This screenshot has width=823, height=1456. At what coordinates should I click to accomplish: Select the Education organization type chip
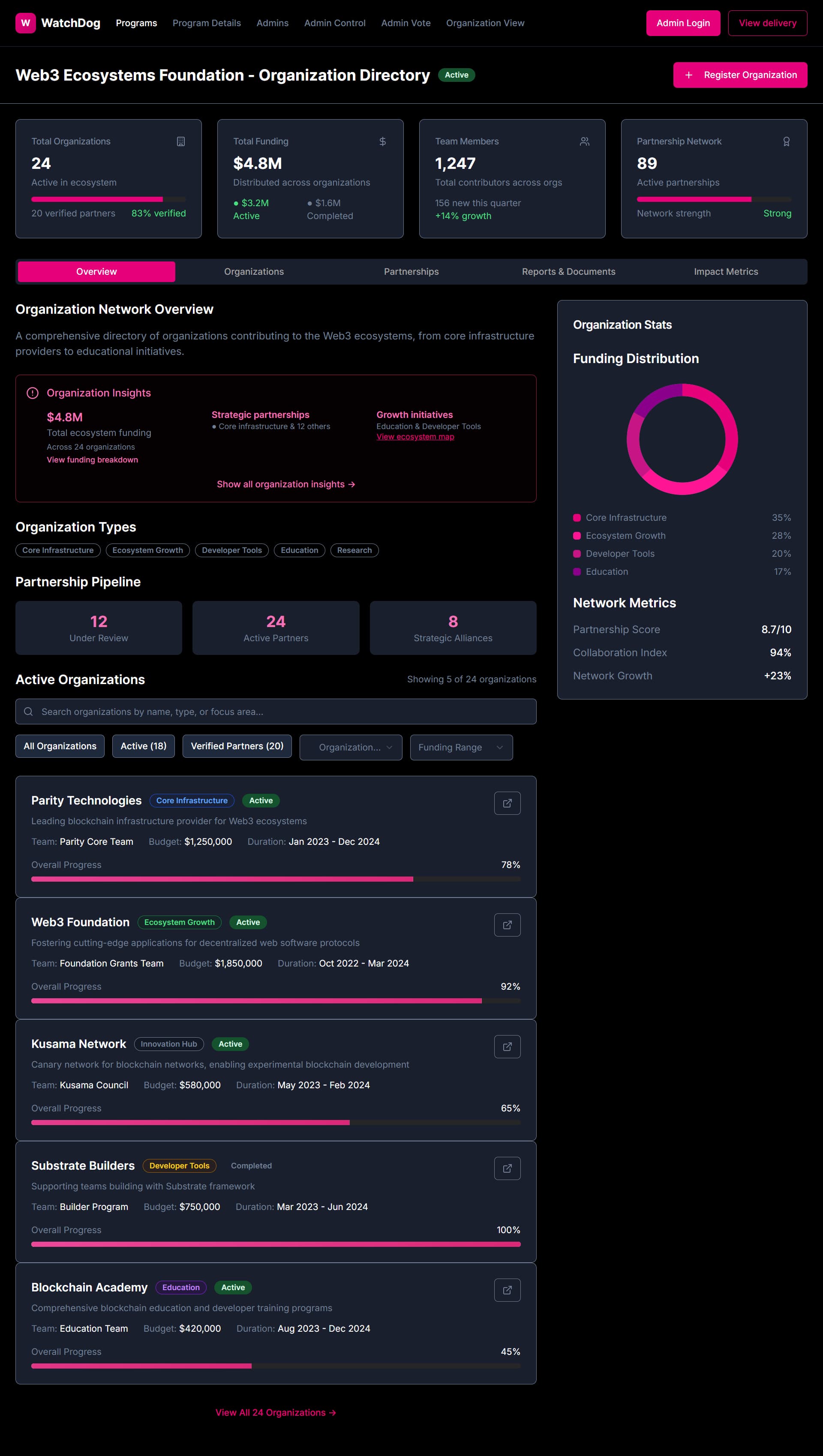[299, 550]
